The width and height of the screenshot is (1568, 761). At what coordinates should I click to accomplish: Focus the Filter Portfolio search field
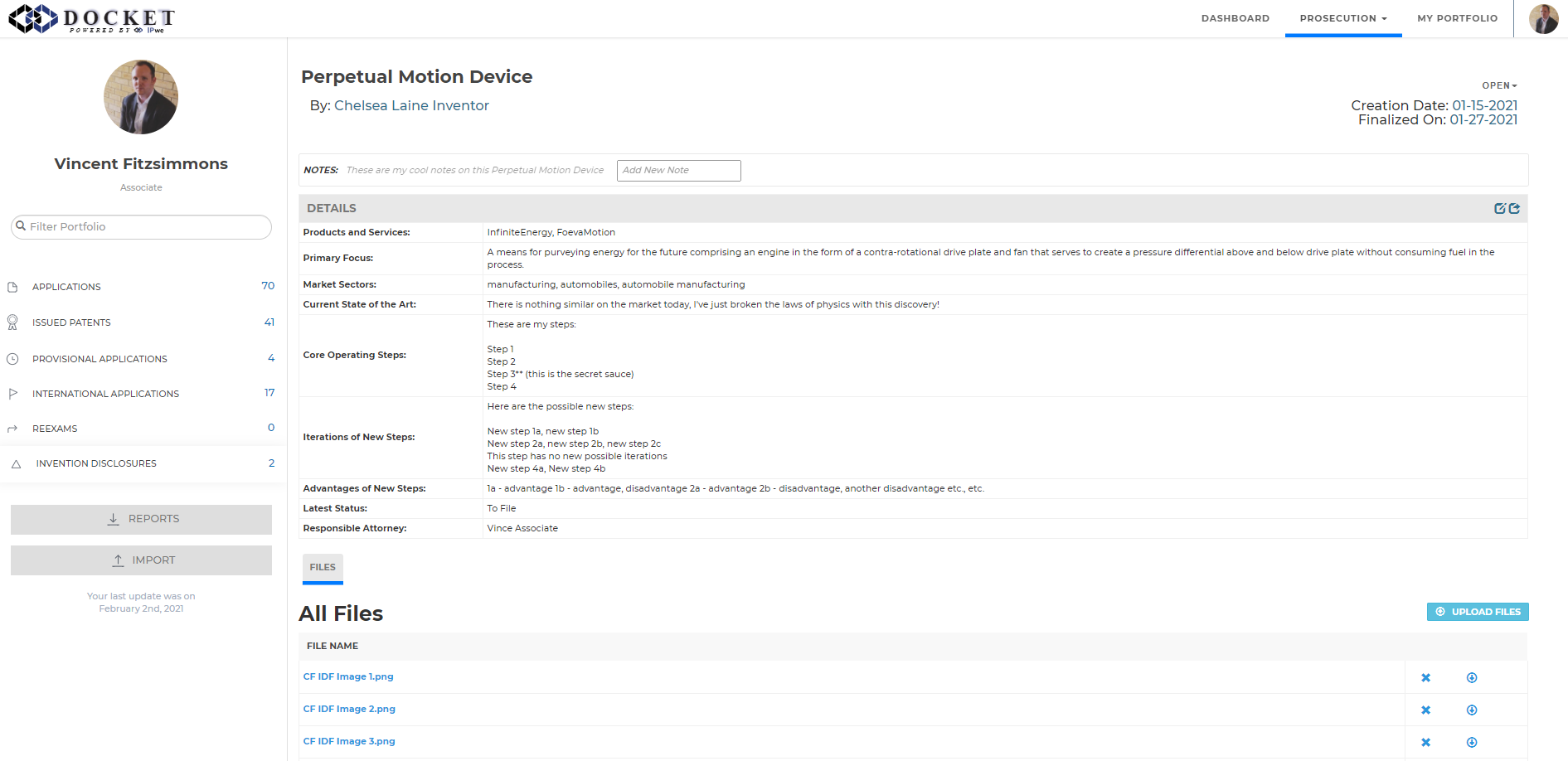pyautogui.click(x=141, y=227)
